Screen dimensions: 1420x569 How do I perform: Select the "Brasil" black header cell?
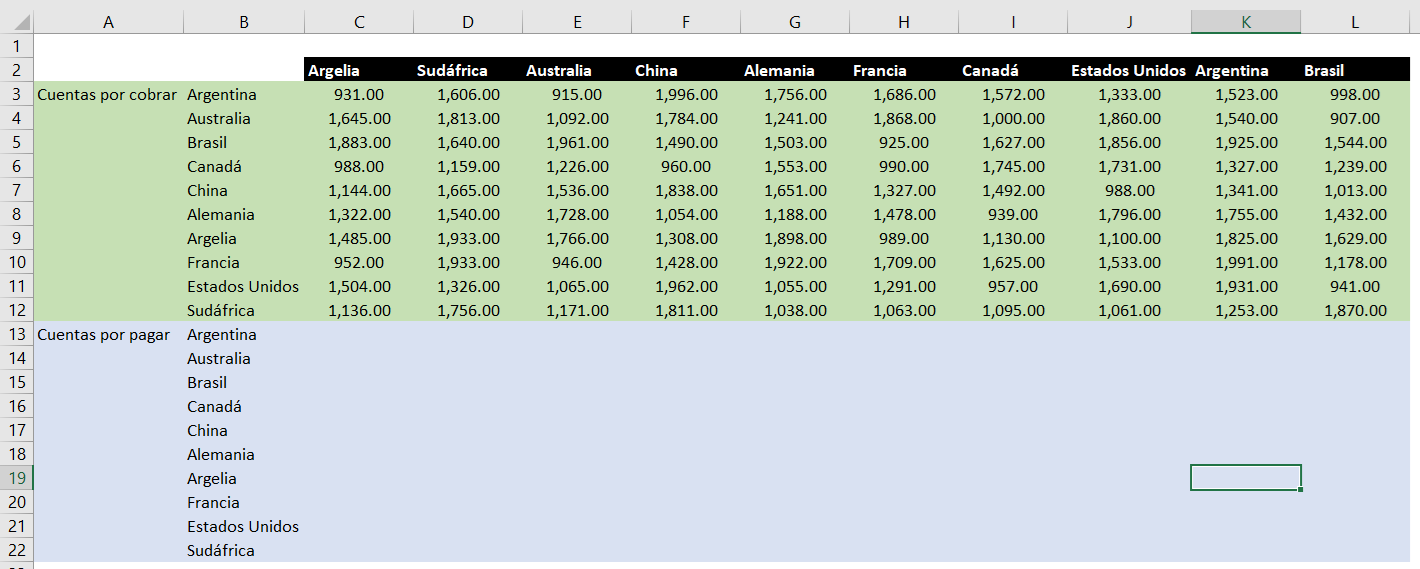pyautogui.click(x=1354, y=71)
